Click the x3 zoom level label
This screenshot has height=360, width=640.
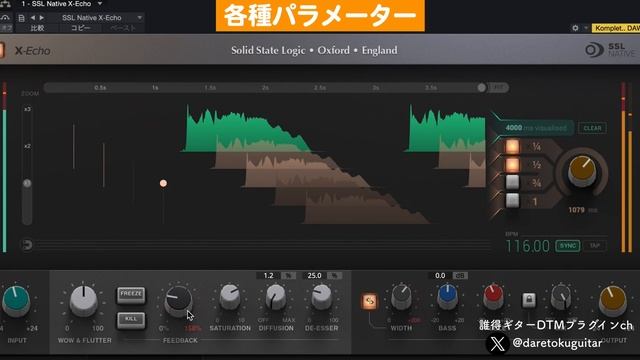point(27,109)
